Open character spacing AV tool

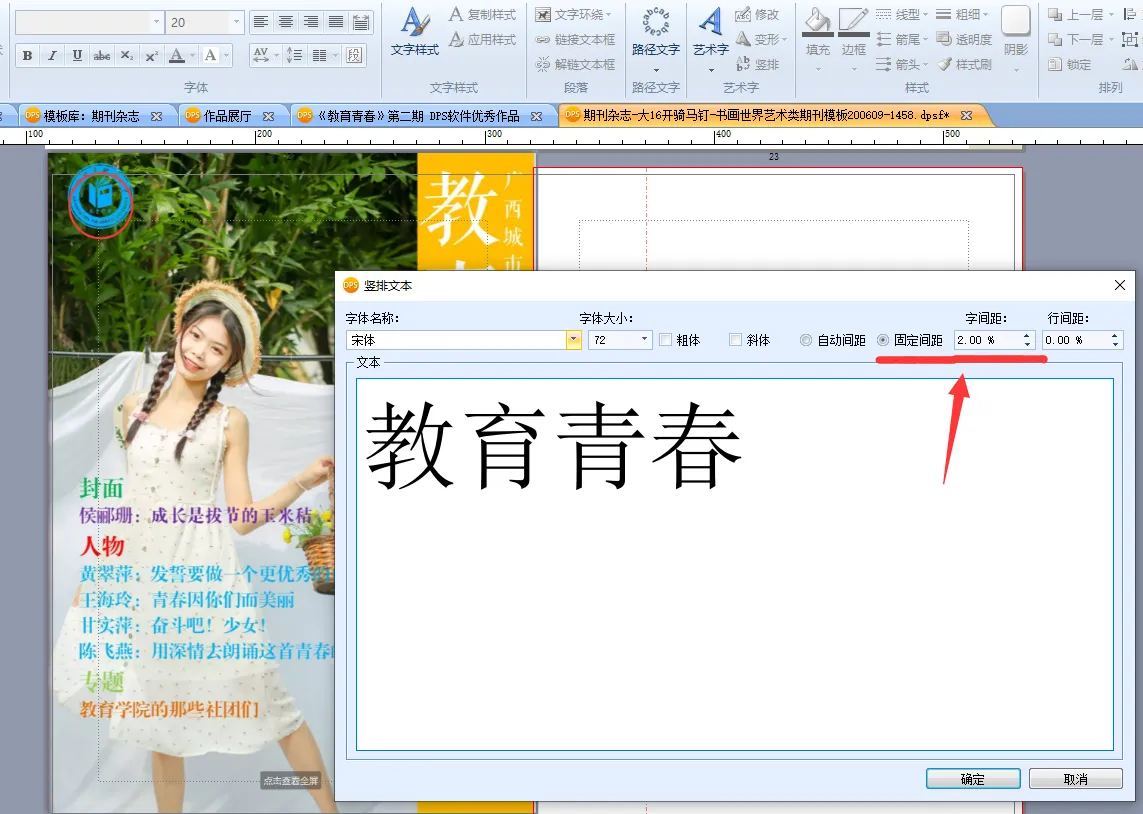261,55
